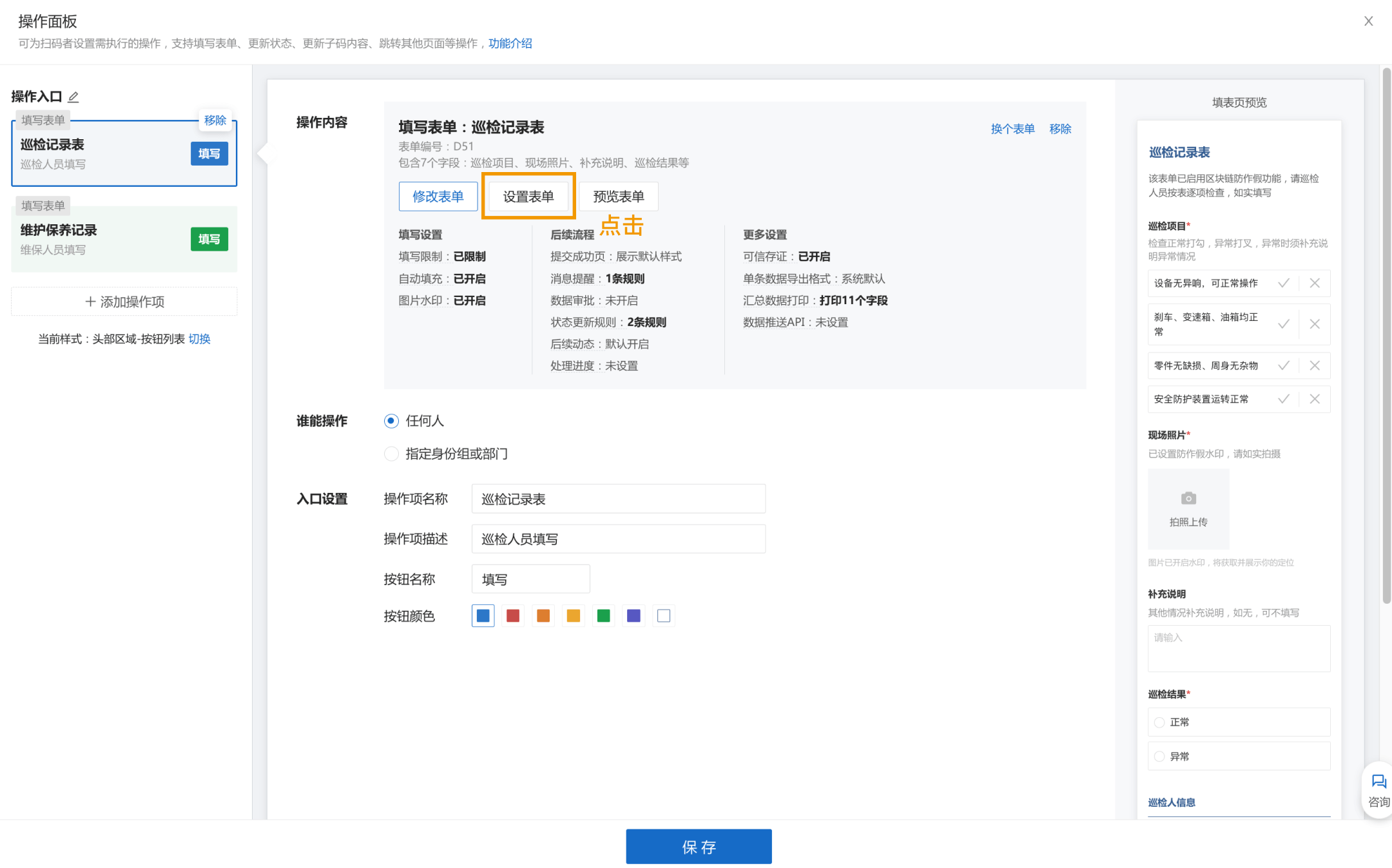Click the green 填写 button on 维护保养记录
The width and height of the screenshot is (1392, 868).
[x=209, y=239]
